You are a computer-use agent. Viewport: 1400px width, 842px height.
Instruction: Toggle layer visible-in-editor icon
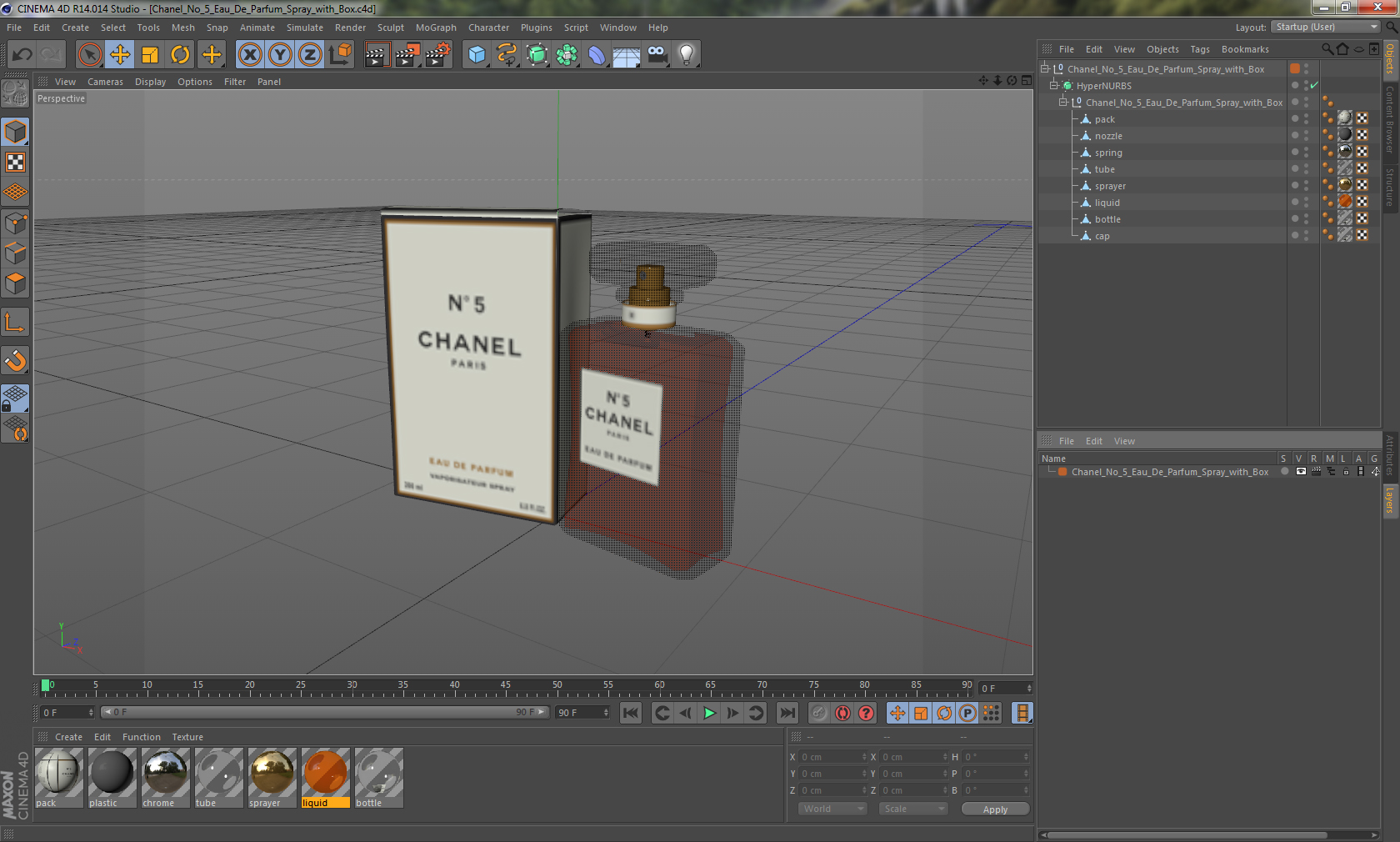(1300, 472)
